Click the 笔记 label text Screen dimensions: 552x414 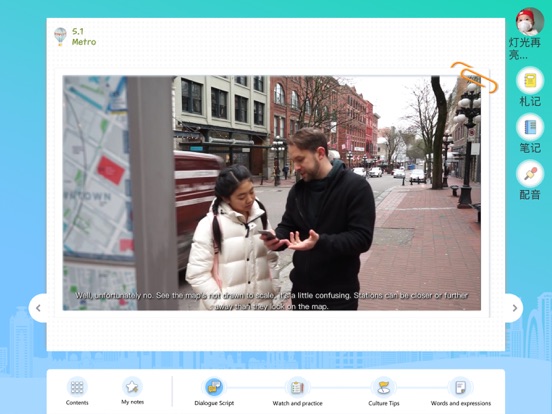coord(530,148)
